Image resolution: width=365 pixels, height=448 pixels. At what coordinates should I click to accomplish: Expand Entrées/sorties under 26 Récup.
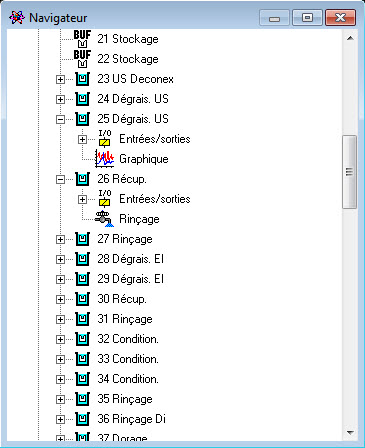[x=82, y=199]
